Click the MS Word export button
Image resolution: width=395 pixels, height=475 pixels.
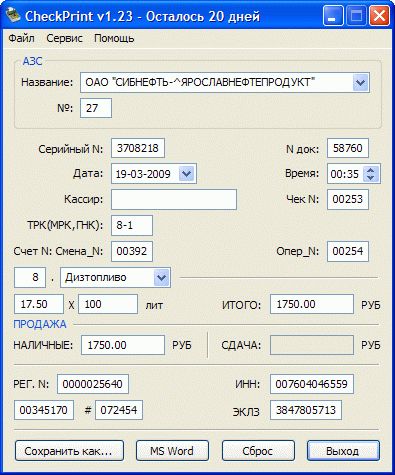coord(172,451)
